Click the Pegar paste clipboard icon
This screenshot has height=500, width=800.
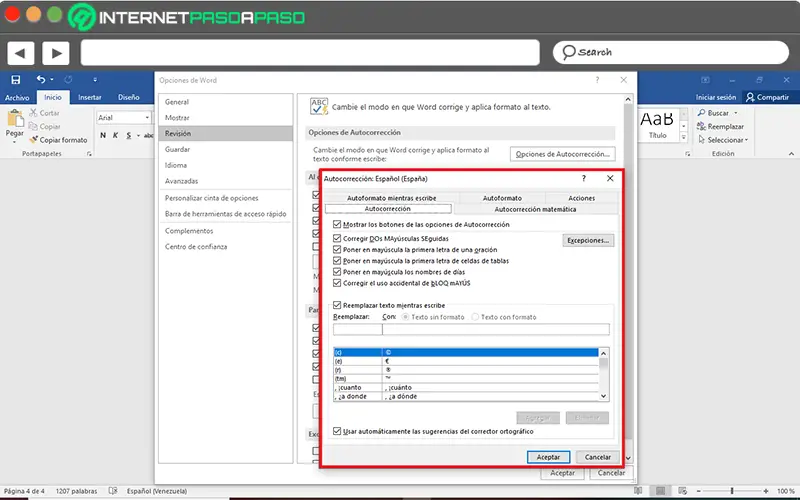15,118
